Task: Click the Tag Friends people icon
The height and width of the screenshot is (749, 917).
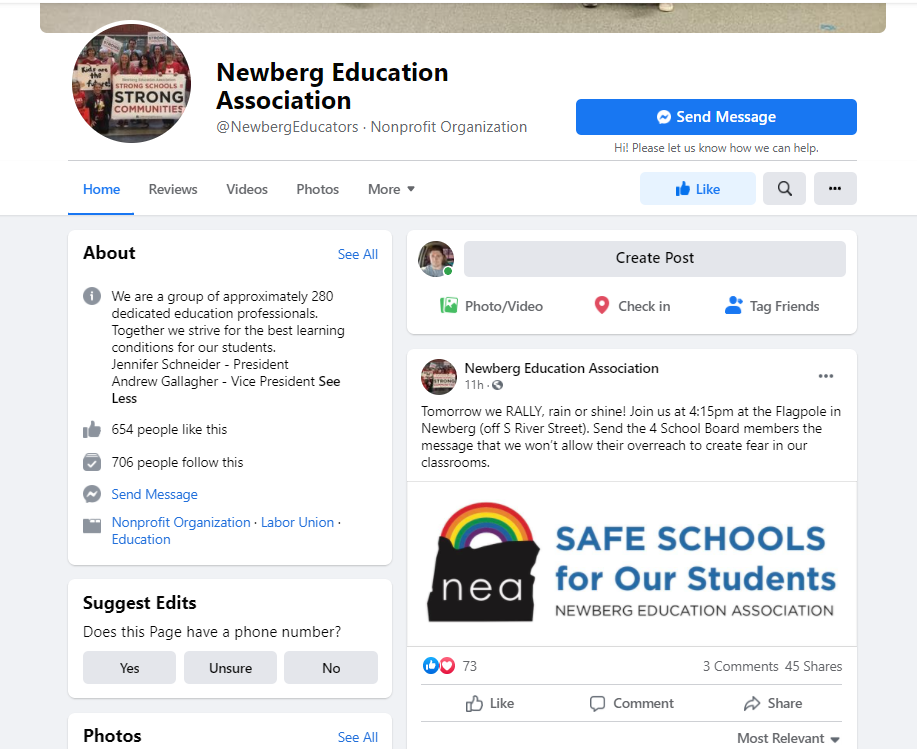Action: 733,305
